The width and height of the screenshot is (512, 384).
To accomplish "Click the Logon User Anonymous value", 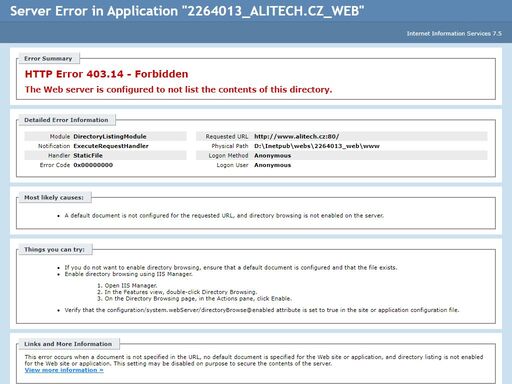I will click(x=272, y=165).
